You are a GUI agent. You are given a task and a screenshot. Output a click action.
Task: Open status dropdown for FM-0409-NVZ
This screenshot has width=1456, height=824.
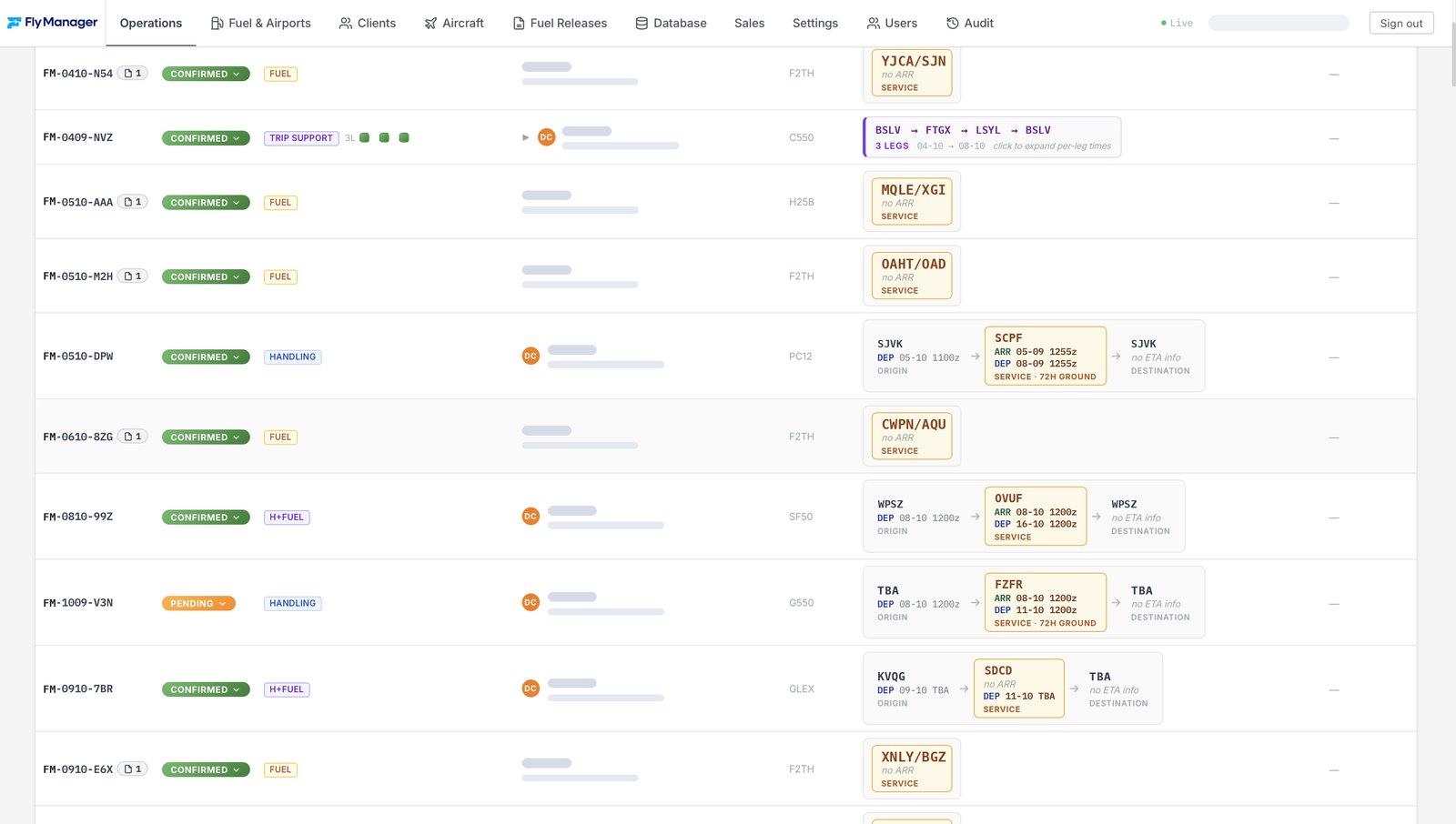tap(206, 138)
